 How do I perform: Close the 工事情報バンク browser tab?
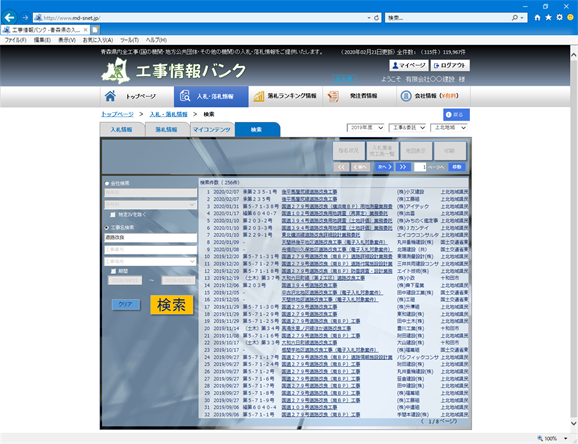point(86,30)
